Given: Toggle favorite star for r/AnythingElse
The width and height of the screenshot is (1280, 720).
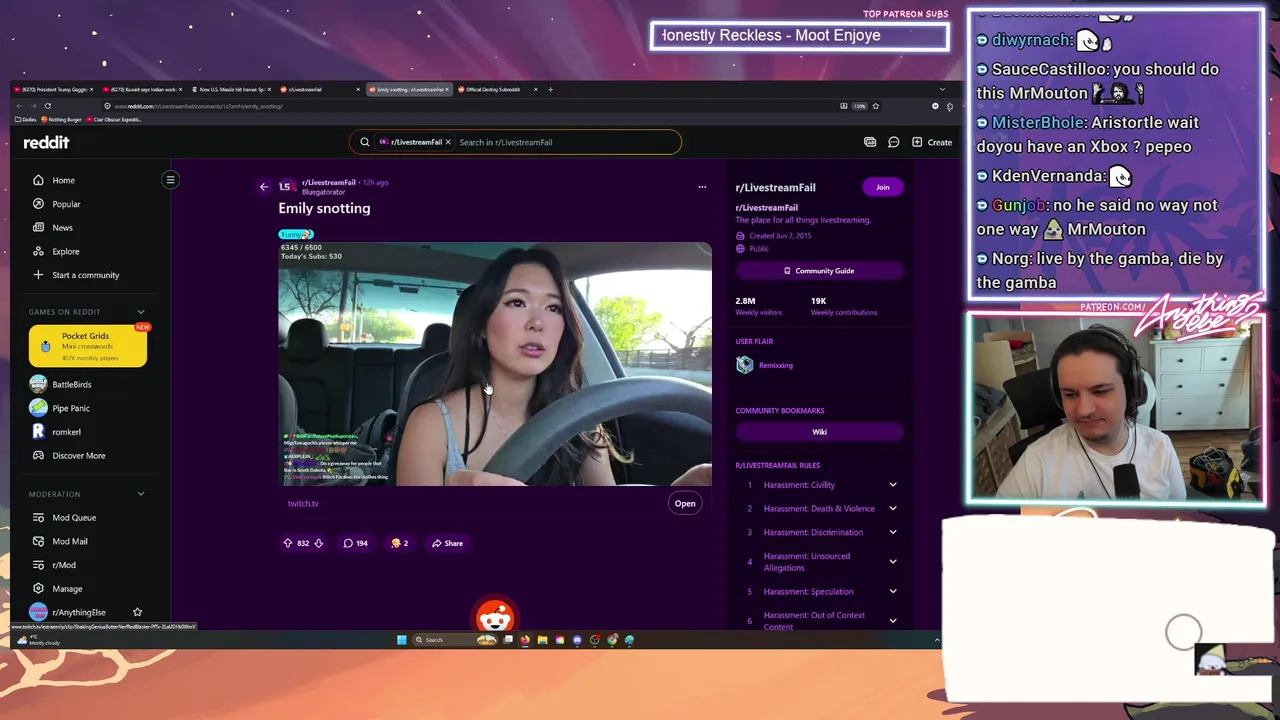Looking at the screenshot, I should click(x=137, y=612).
